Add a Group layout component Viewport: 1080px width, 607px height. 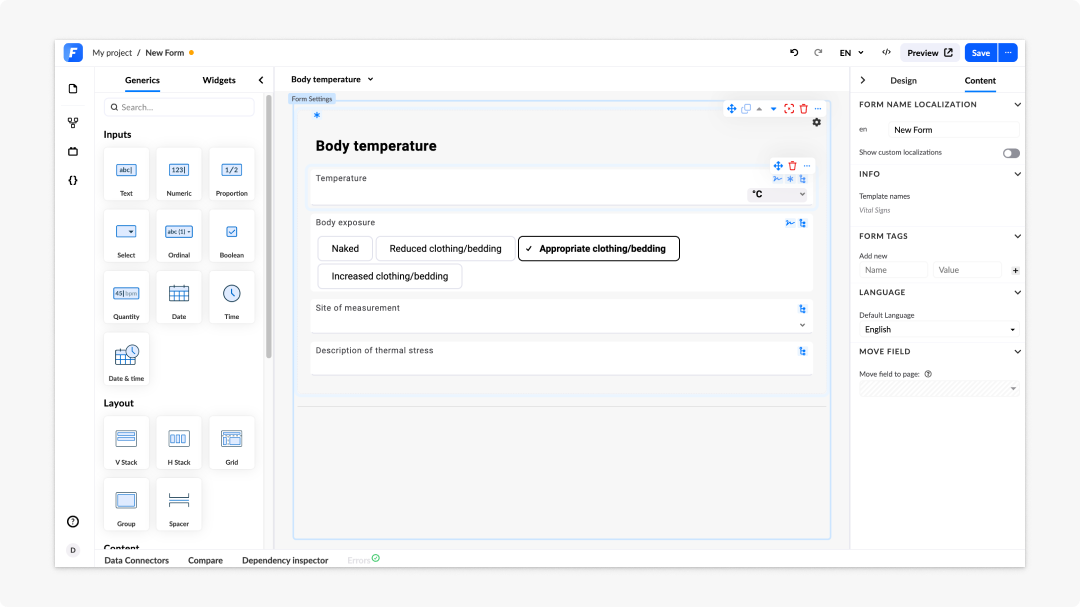tap(126, 504)
